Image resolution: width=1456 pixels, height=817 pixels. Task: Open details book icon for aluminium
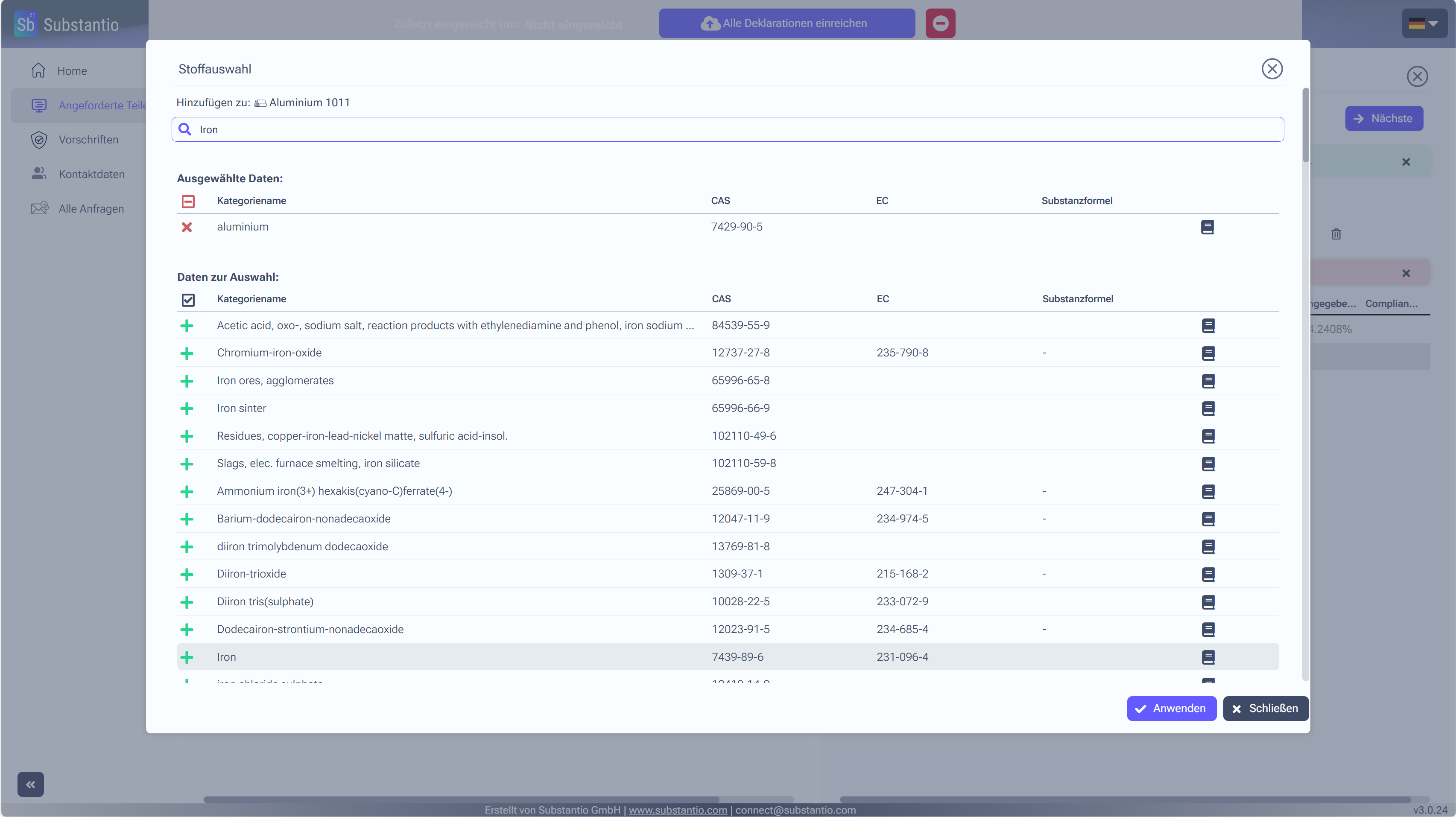1207,227
